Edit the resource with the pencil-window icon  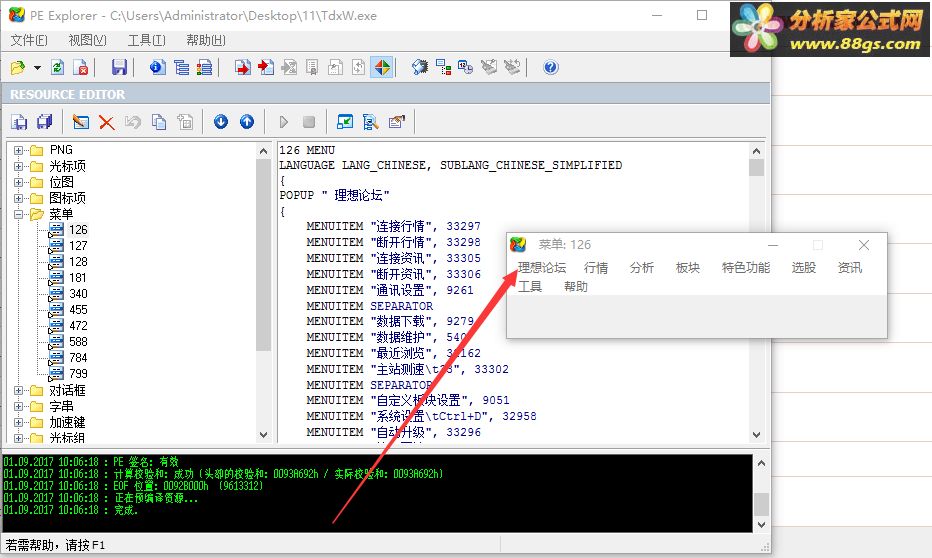coord(81,122)
